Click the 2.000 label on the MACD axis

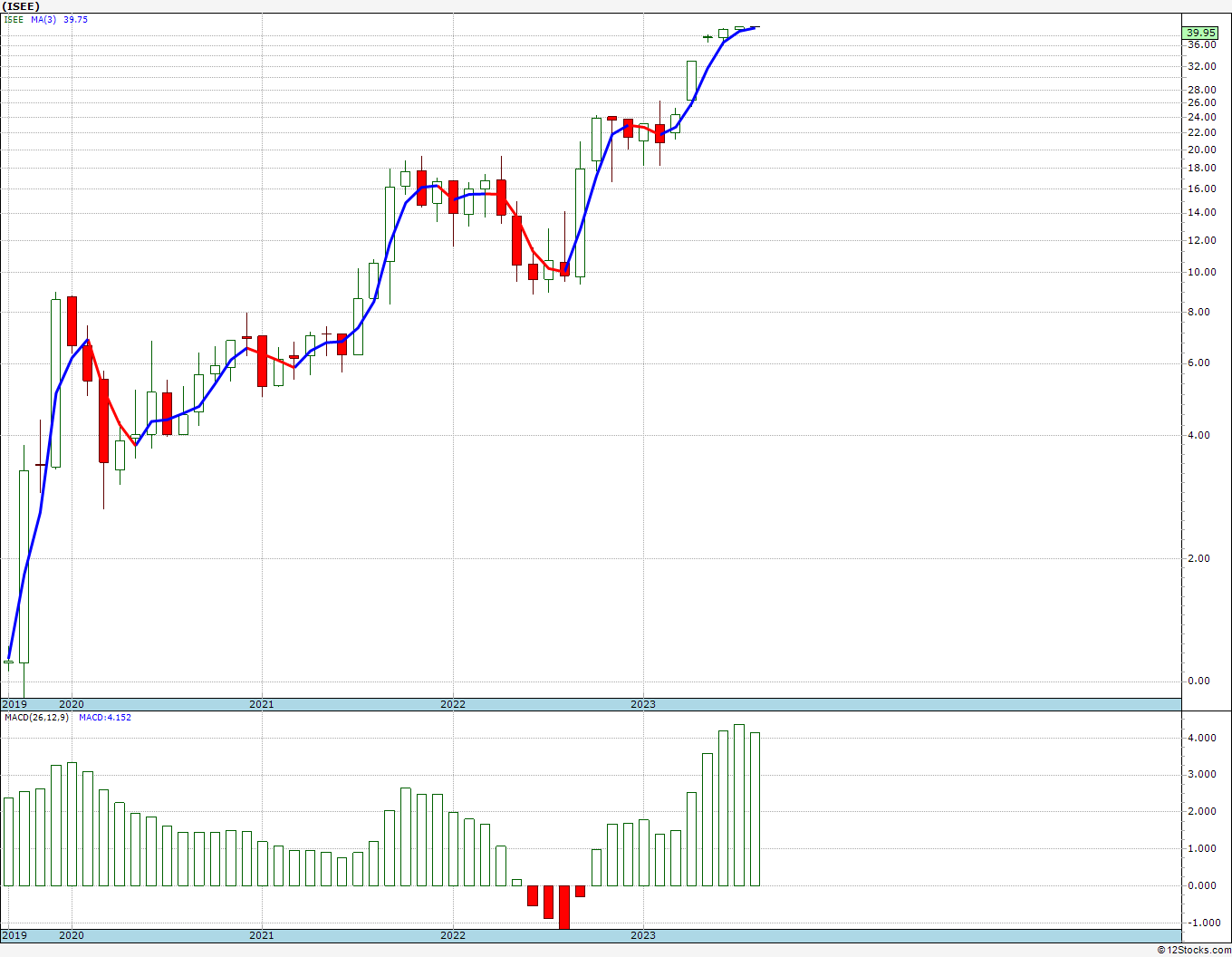click(1201, 812)
